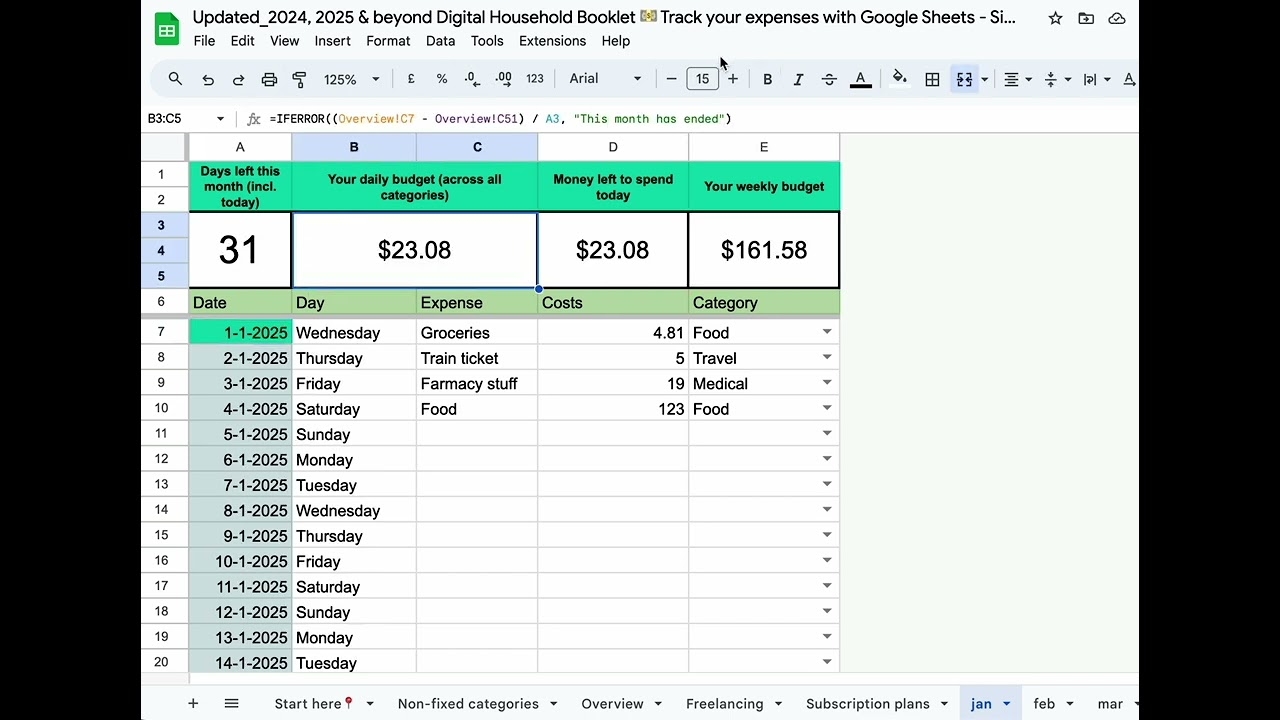Increase font size with plus button
1280x720 pixels.
point(733,79)
